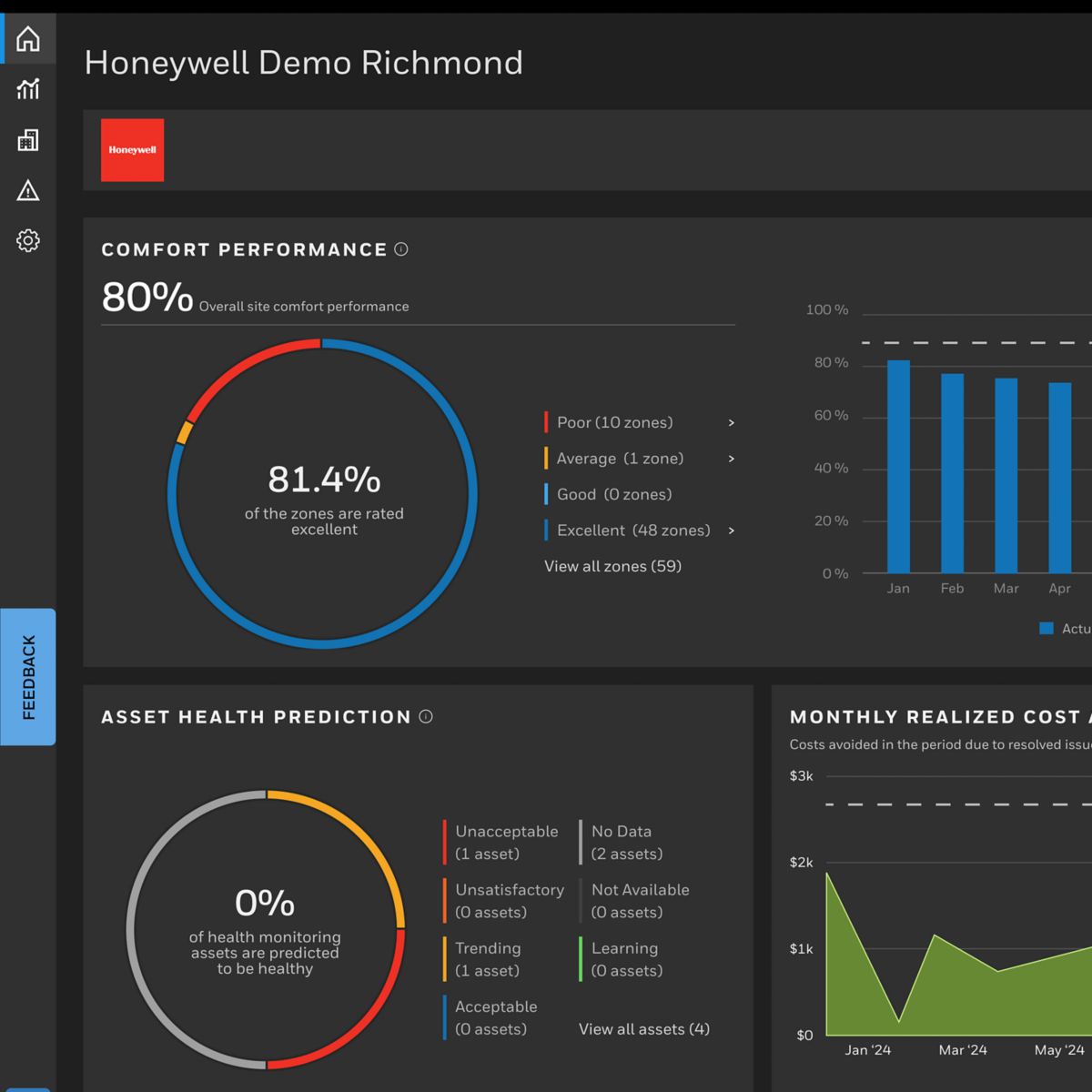Click the Mar bar in comfort chart
Viewport: 1092px width, 1092px height.
1006,476
